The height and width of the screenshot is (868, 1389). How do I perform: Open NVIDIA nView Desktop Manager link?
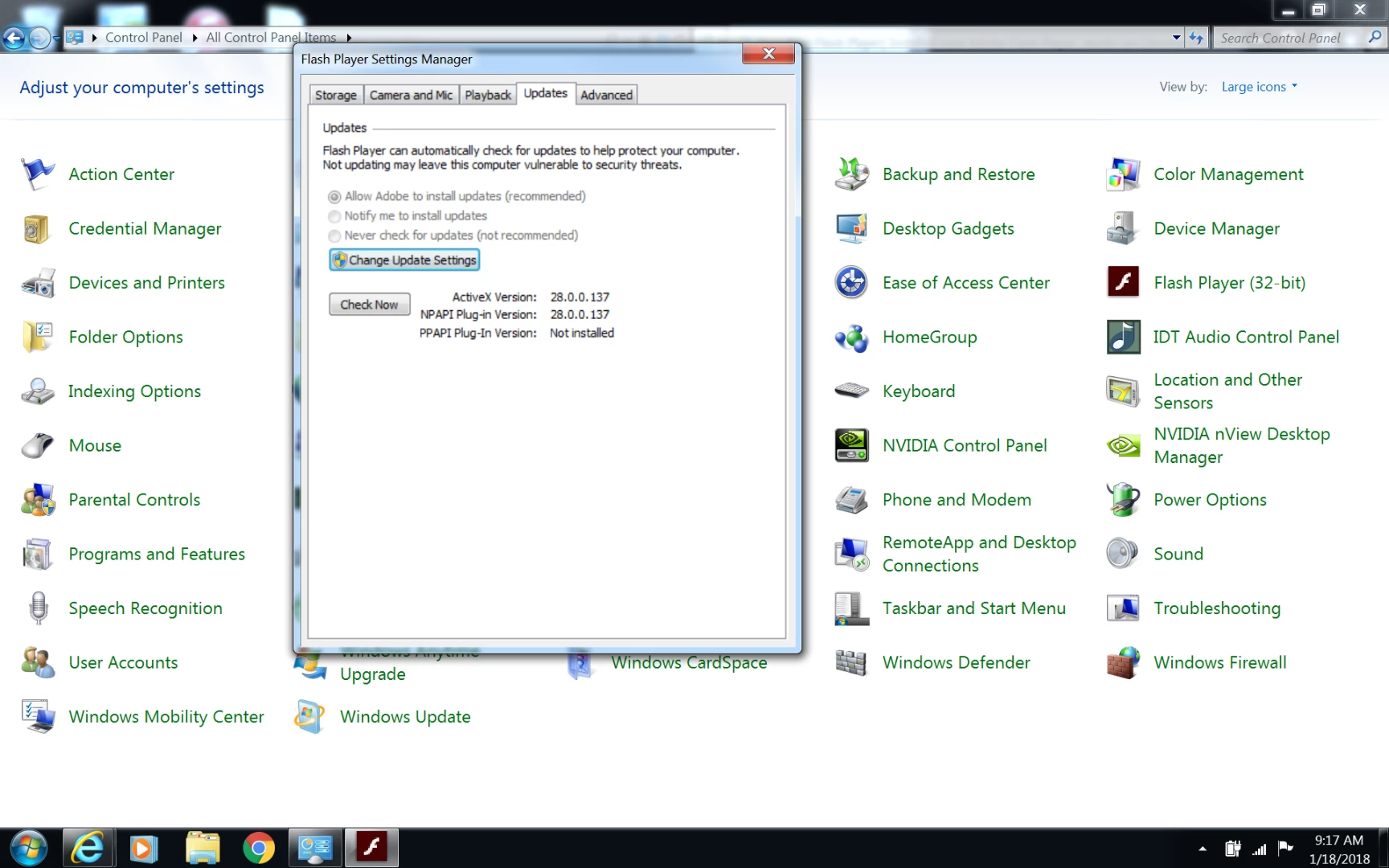(1241, 445)
